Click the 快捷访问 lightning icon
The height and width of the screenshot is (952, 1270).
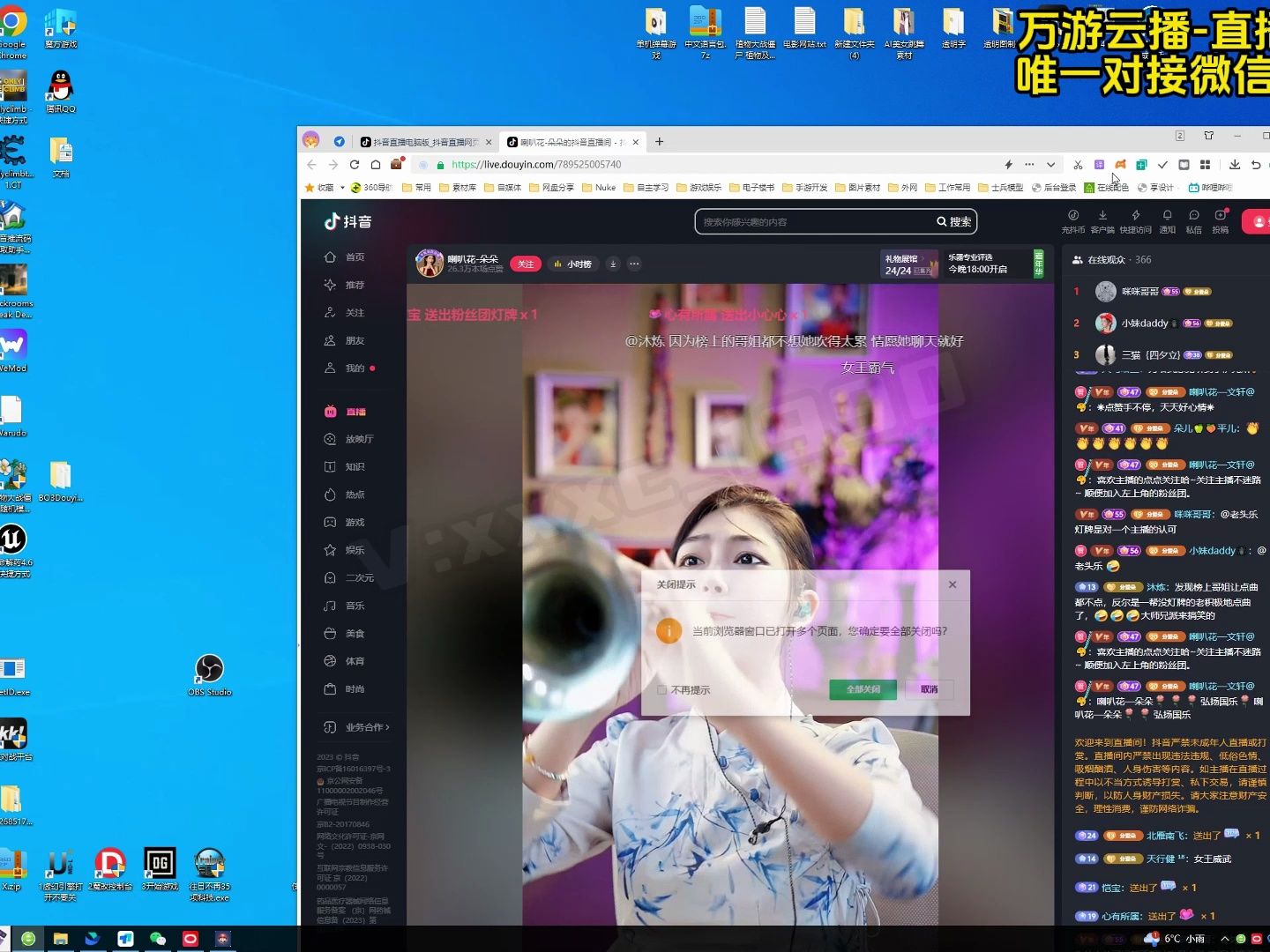tap(1136, 215)
